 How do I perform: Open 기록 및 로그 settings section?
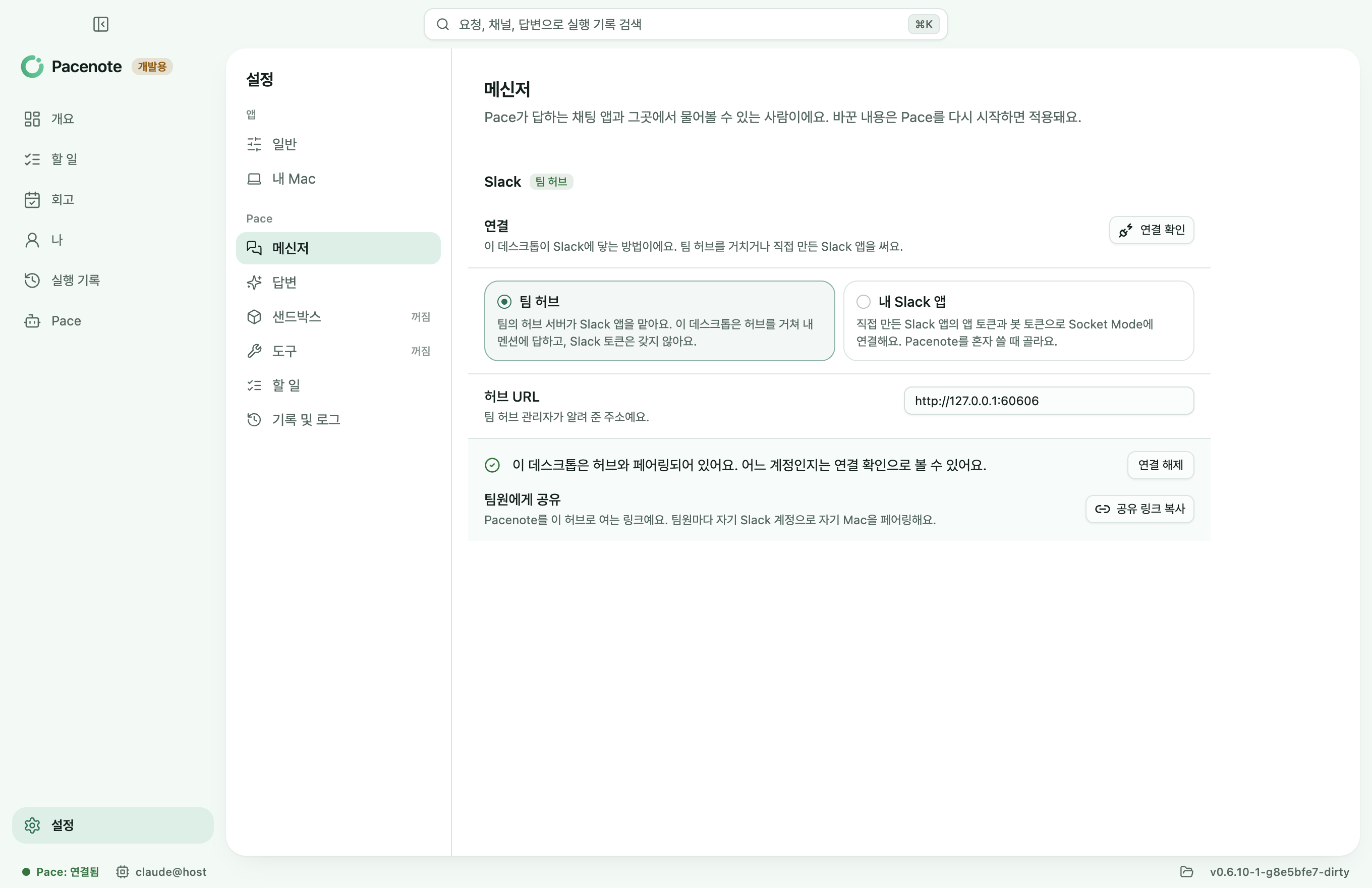click(338, 420)
